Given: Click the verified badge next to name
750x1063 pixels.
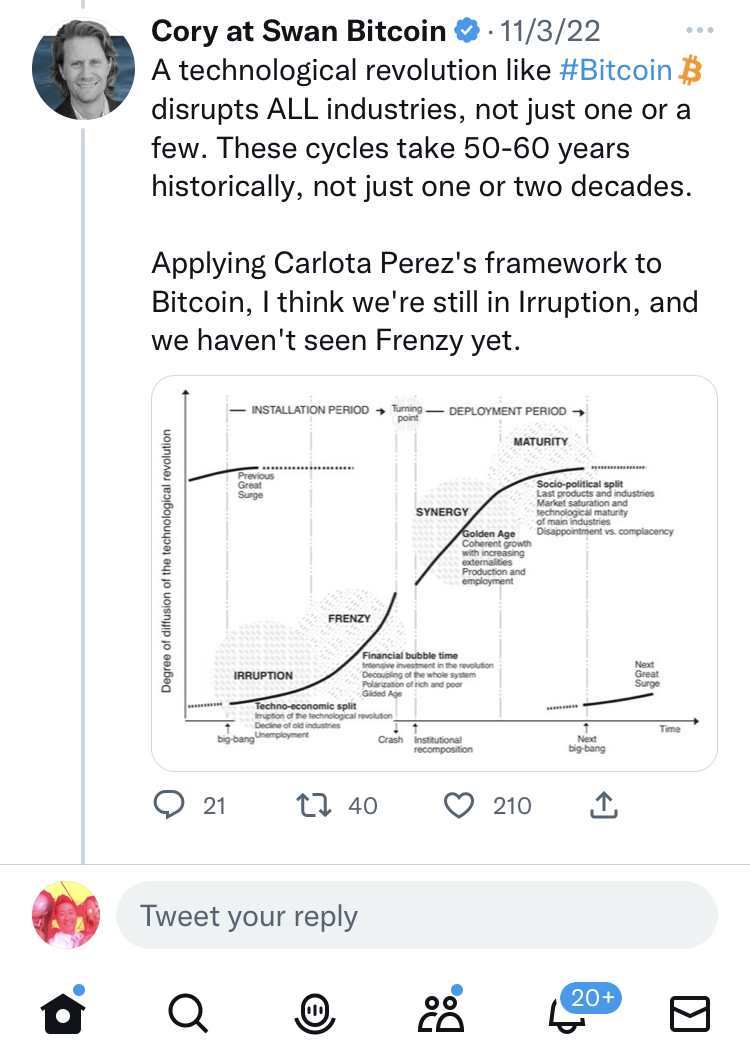Looking at the screenshot, I should 467,32.
